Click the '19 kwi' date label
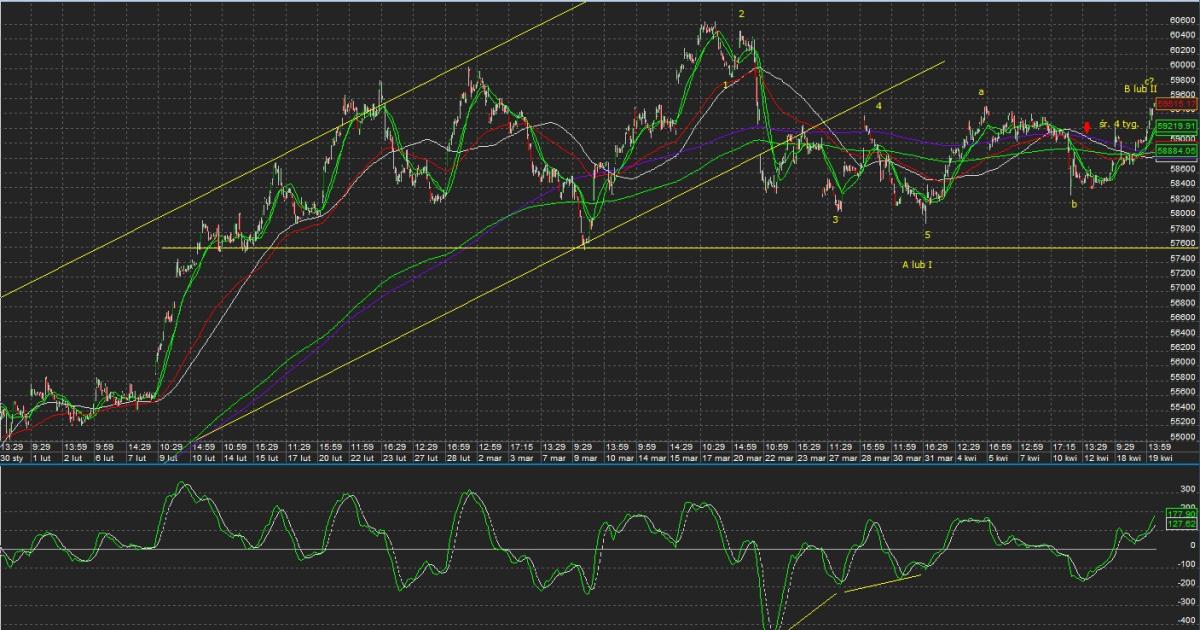The image size is (1200, 630). point(1152,457)
